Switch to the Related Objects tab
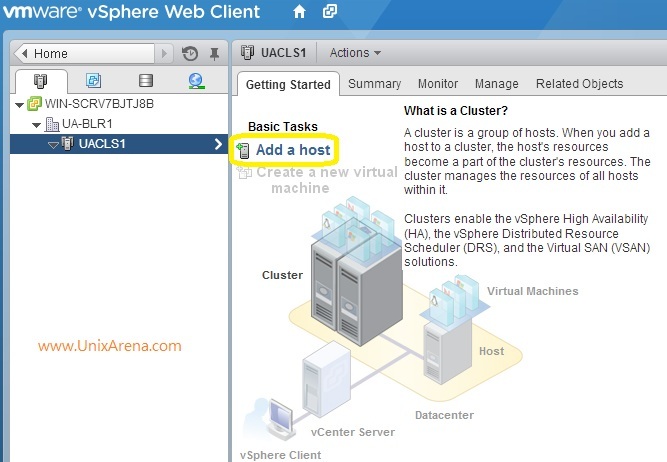Viewport: 667px width, 462px height. point(579,84)
